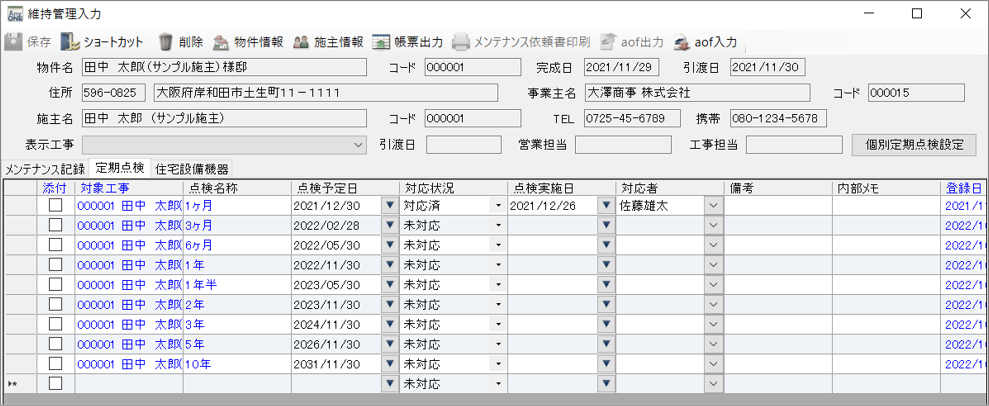
Task: Check the 添付 box for 1ヶ月 row
Action: (x=56, y=205)
